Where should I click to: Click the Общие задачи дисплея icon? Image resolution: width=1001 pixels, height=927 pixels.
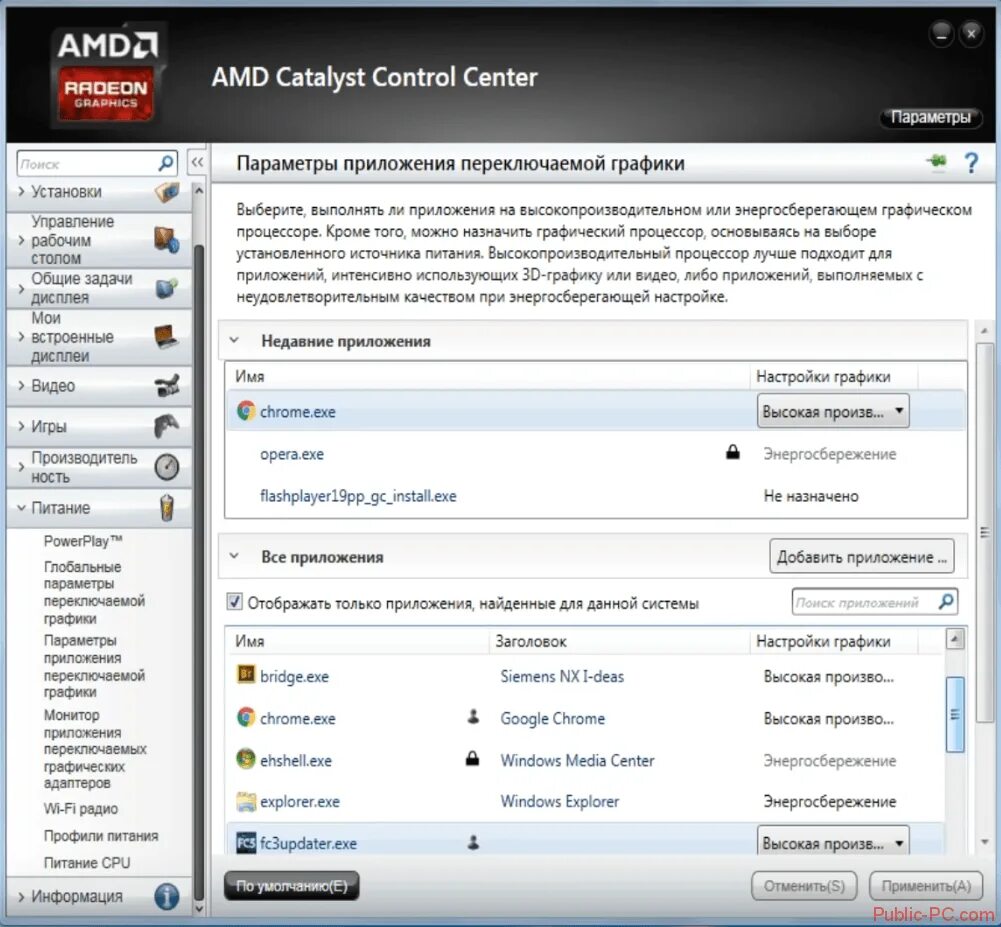166,288
